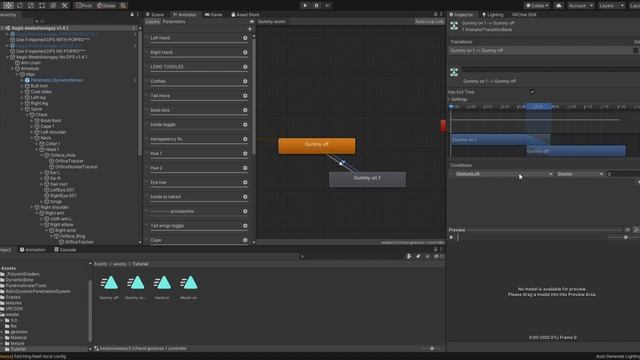Open settings gear for Hue 1 layer

245,153
